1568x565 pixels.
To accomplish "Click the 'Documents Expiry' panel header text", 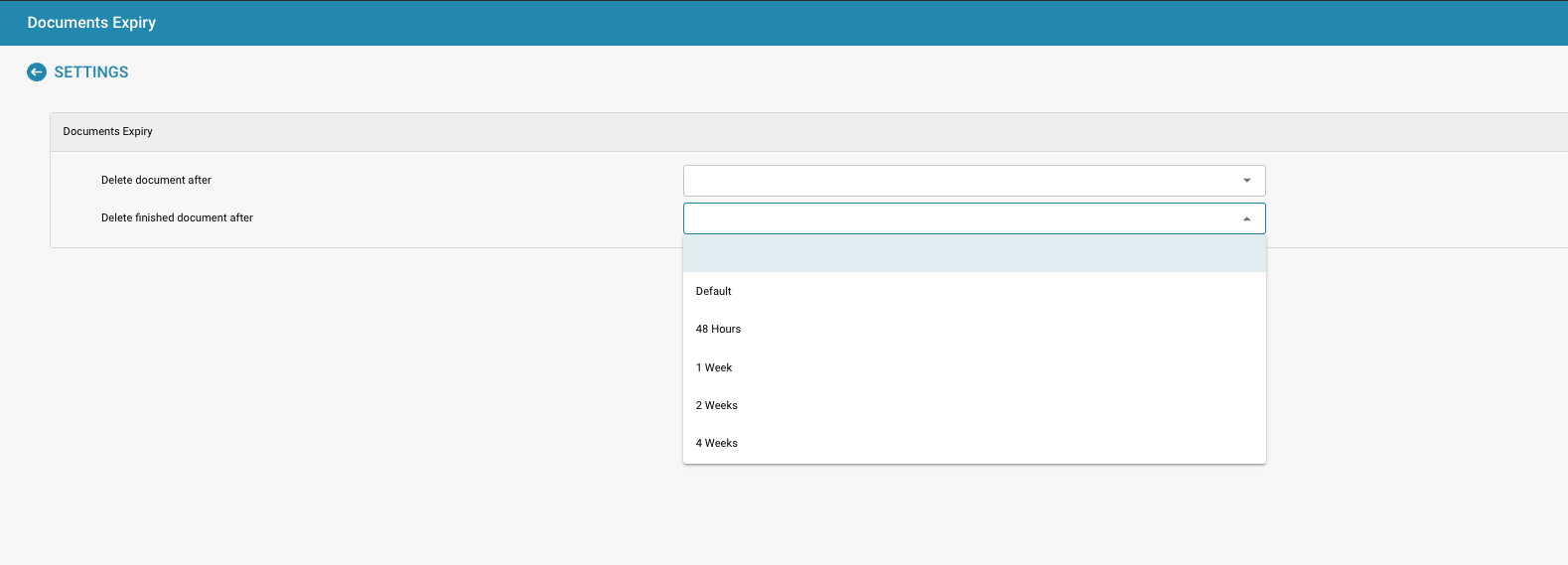I will 107,131.
